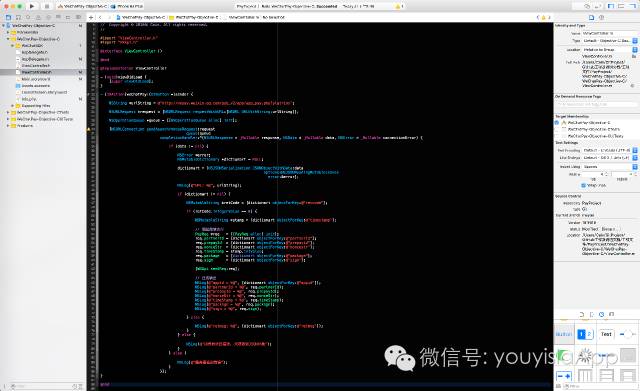Select Assets.xcassets in the project navigator
Screen dimensions: 640x391
(x=36, y=85)
